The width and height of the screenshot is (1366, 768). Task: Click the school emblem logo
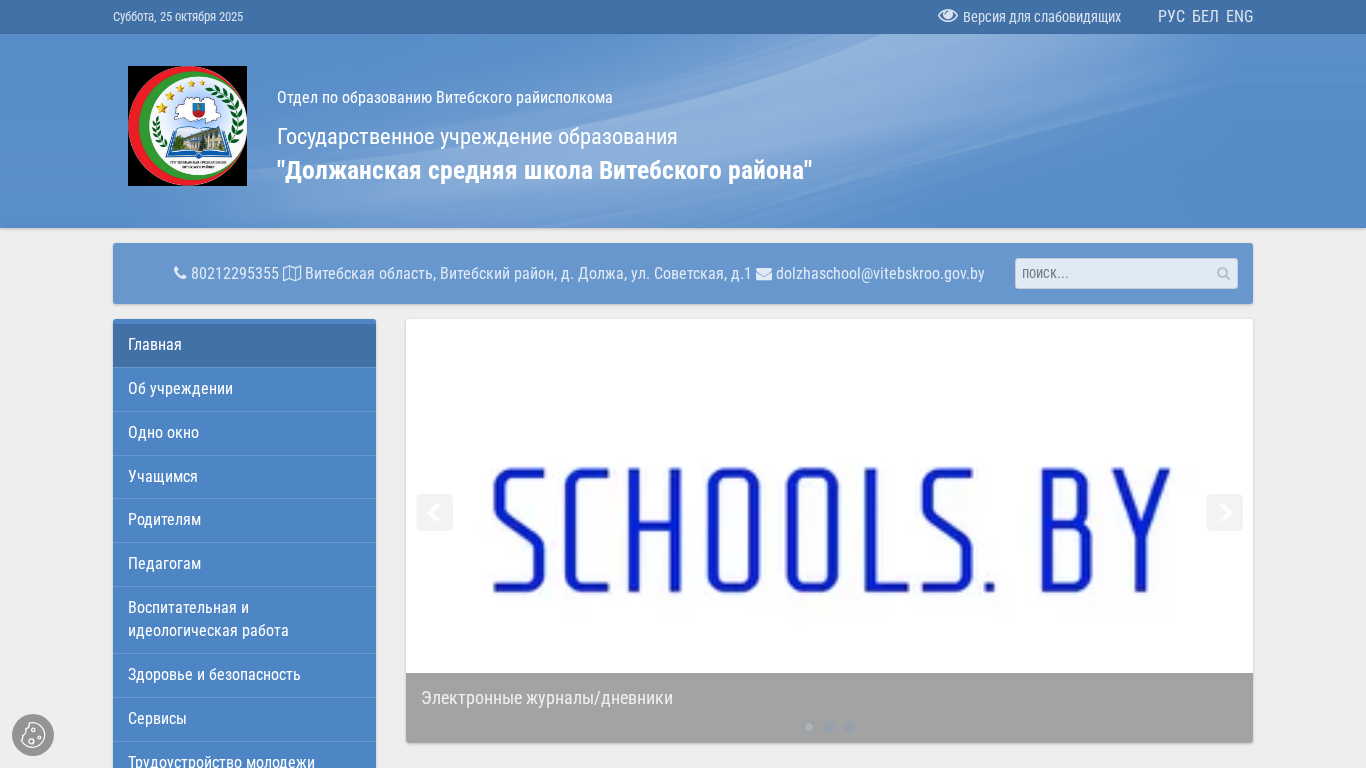click(187, 126)
